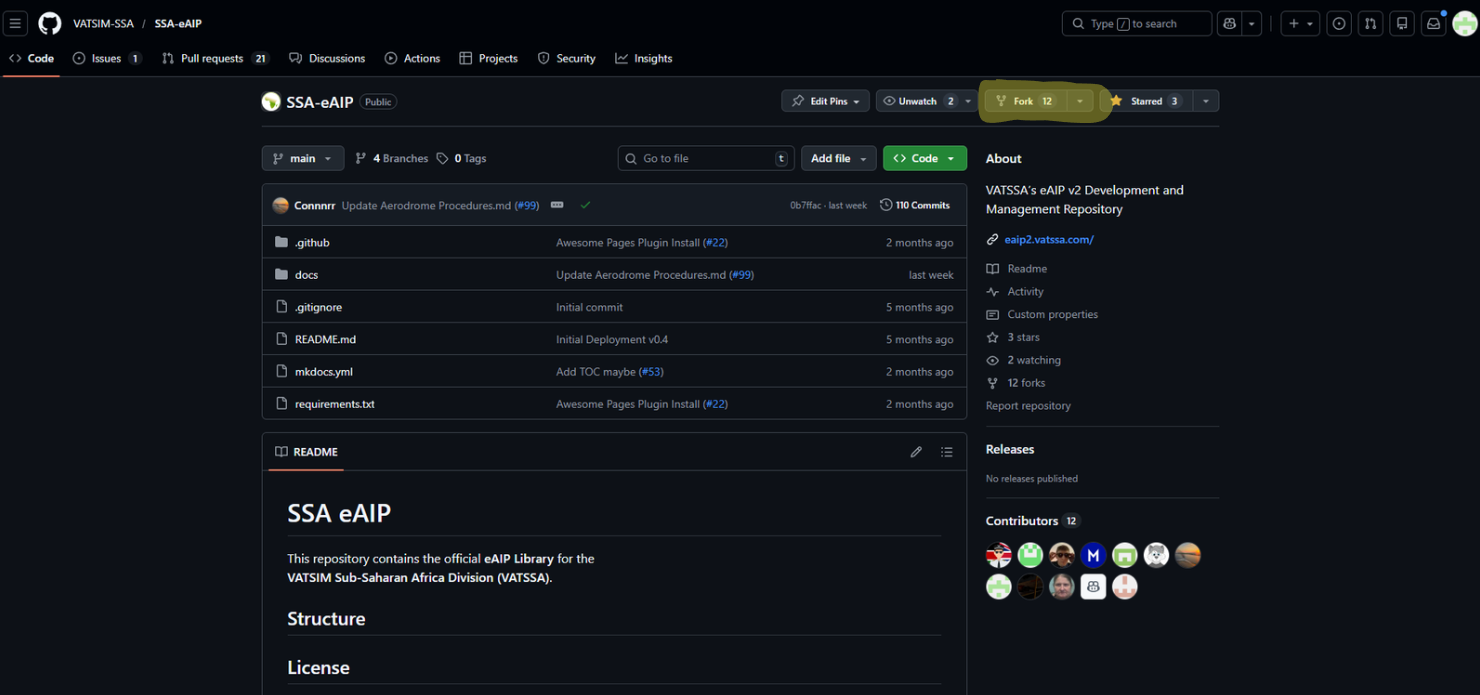Click the pull requests icon in header

(1370, 23)
